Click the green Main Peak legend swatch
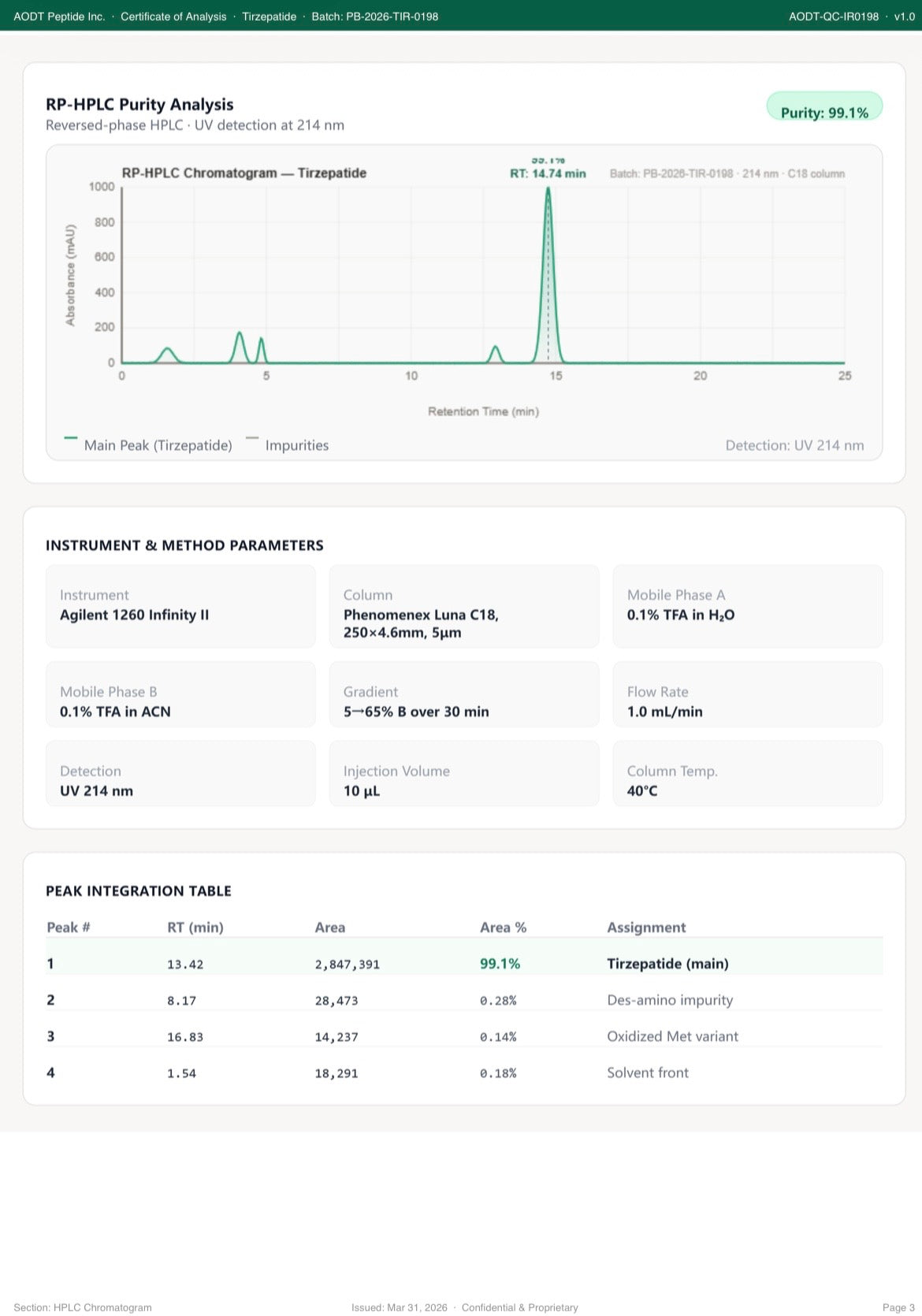Viewport: 922px width, 1316px height. [x=71, y=438]
